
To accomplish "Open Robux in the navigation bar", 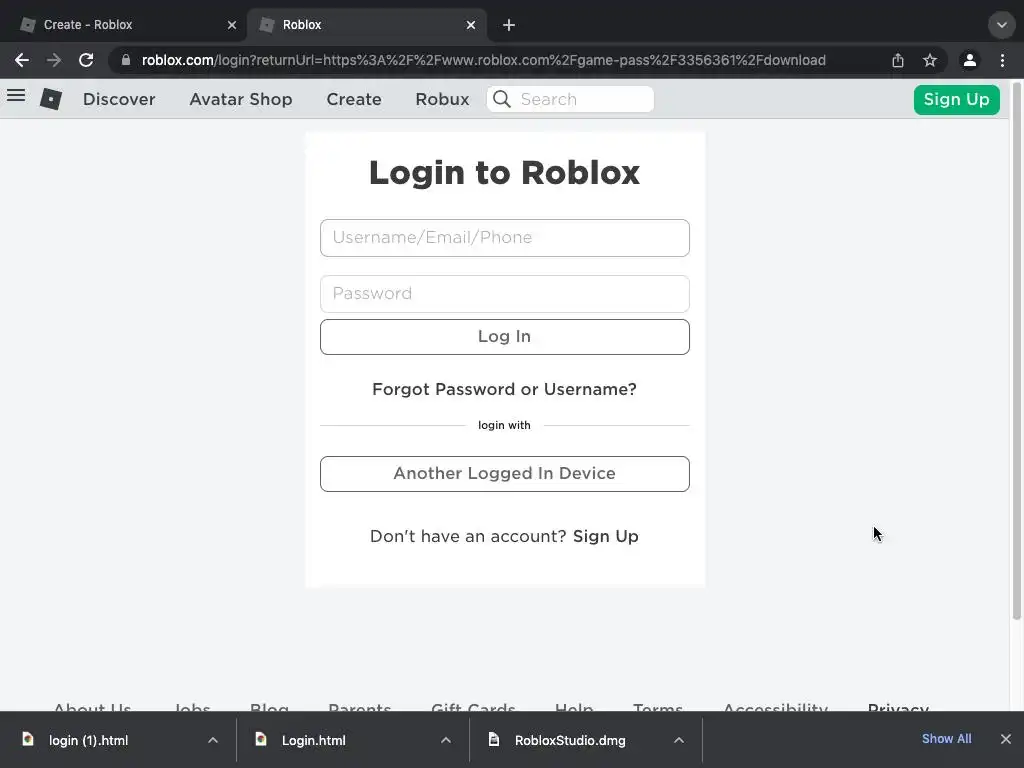I will (442, 99).
